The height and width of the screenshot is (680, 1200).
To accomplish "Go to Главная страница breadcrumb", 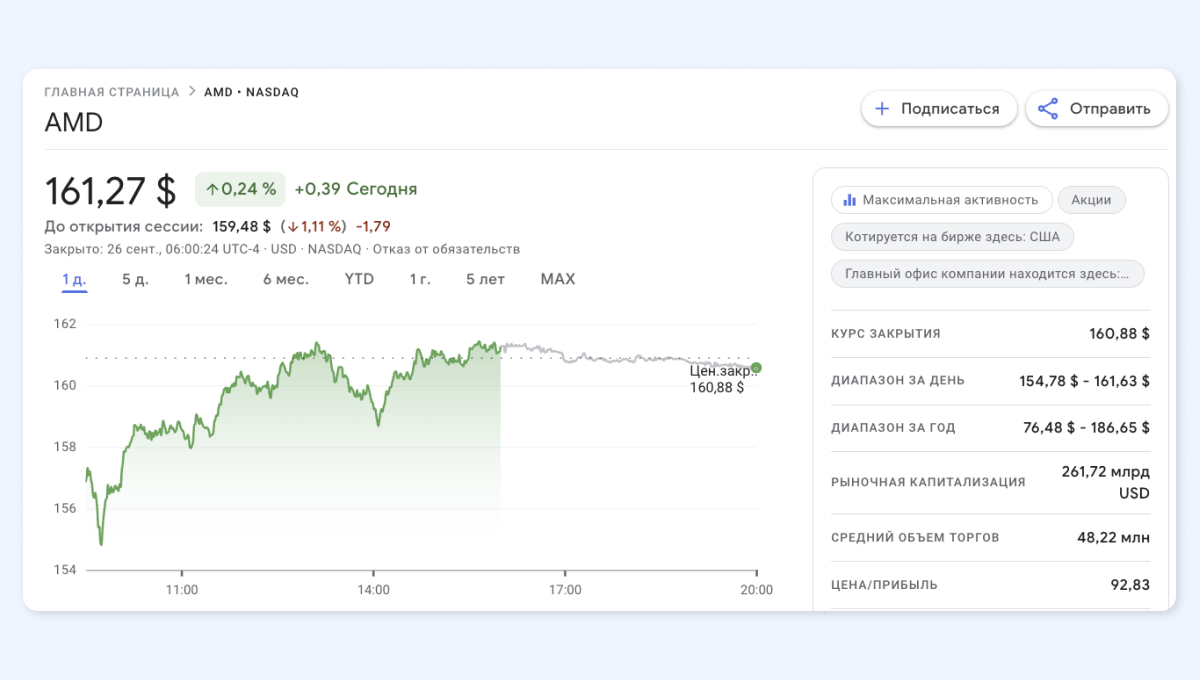I will tap(112, 92).
